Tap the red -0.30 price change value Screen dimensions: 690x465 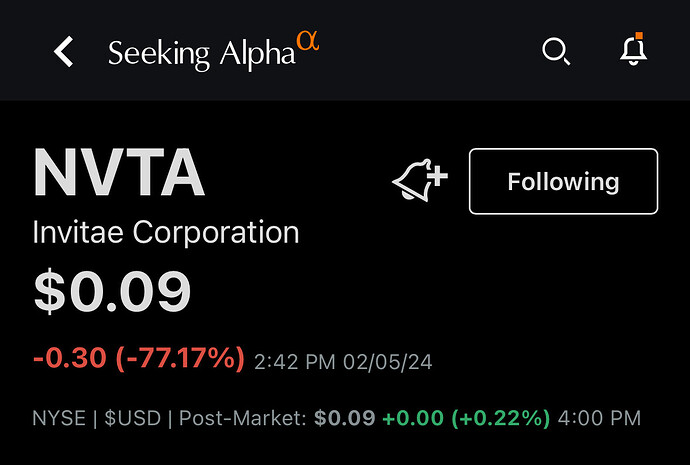[x=70, y=357]
